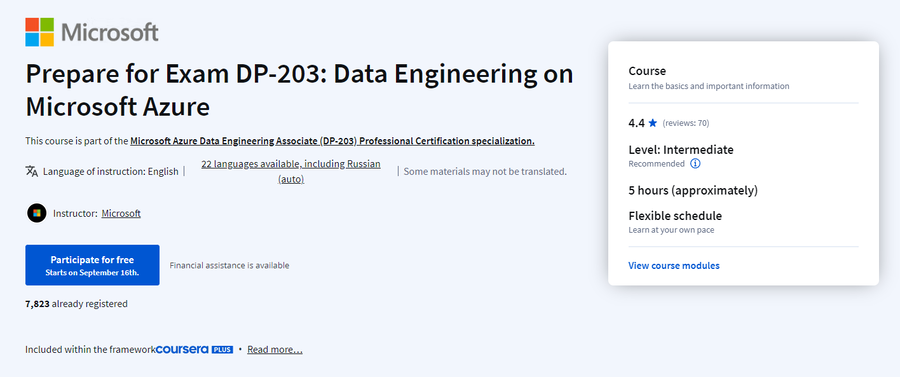The image size is (900, 377).
Task: Click the 7,823 already registered text
Action: [76, 304]
